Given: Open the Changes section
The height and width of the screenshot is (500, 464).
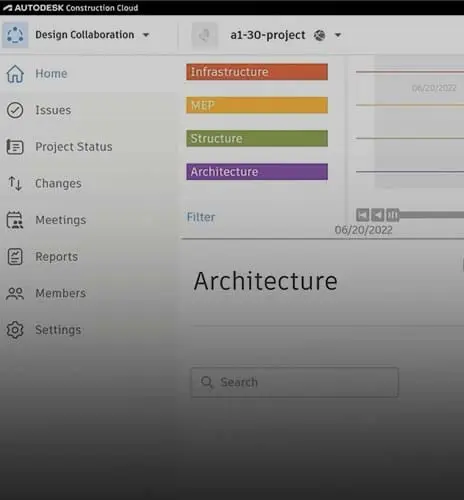Looking at the screenshot, I should pos(58,183).
